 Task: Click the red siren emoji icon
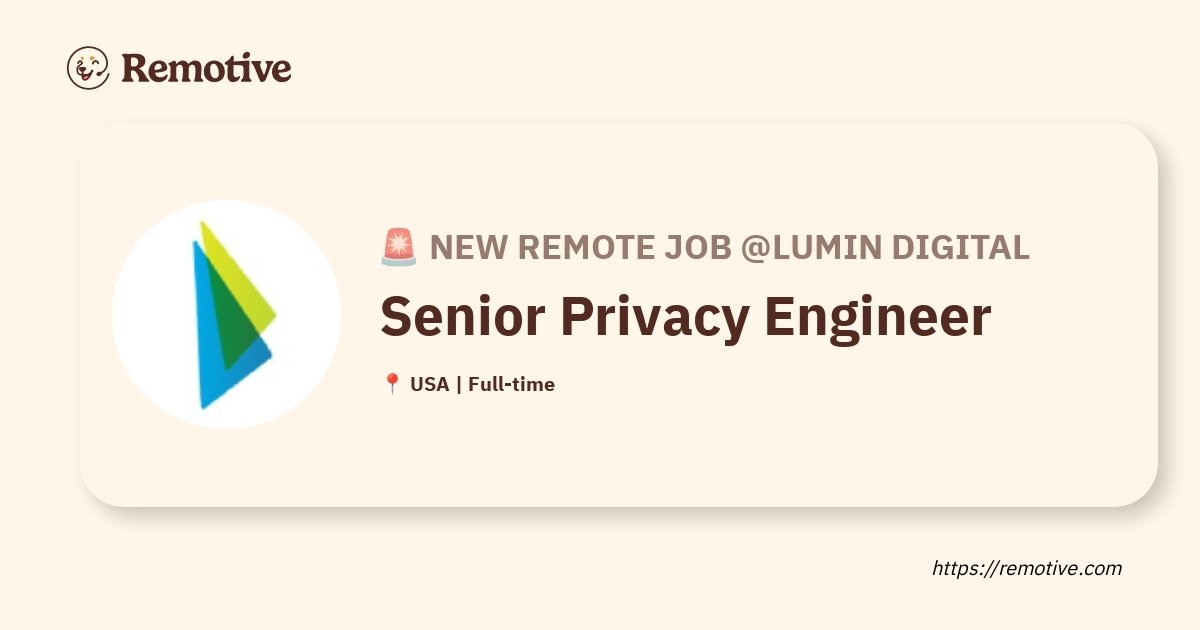coord(398,247)
